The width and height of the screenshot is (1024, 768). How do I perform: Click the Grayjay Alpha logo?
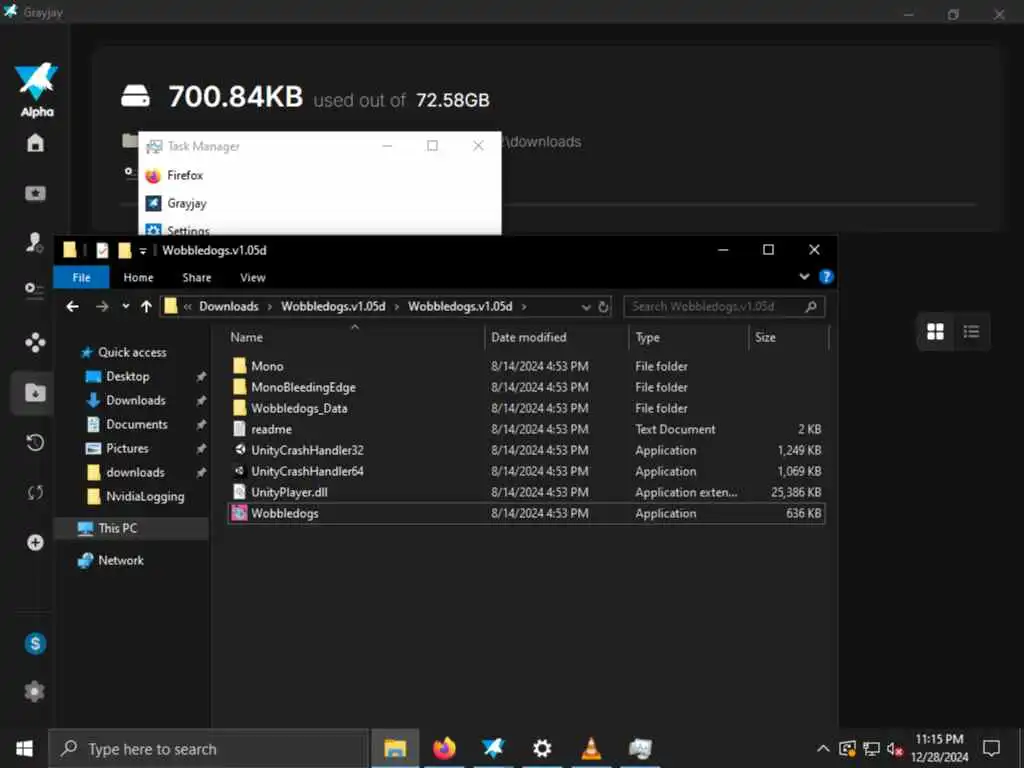[37, 89]
